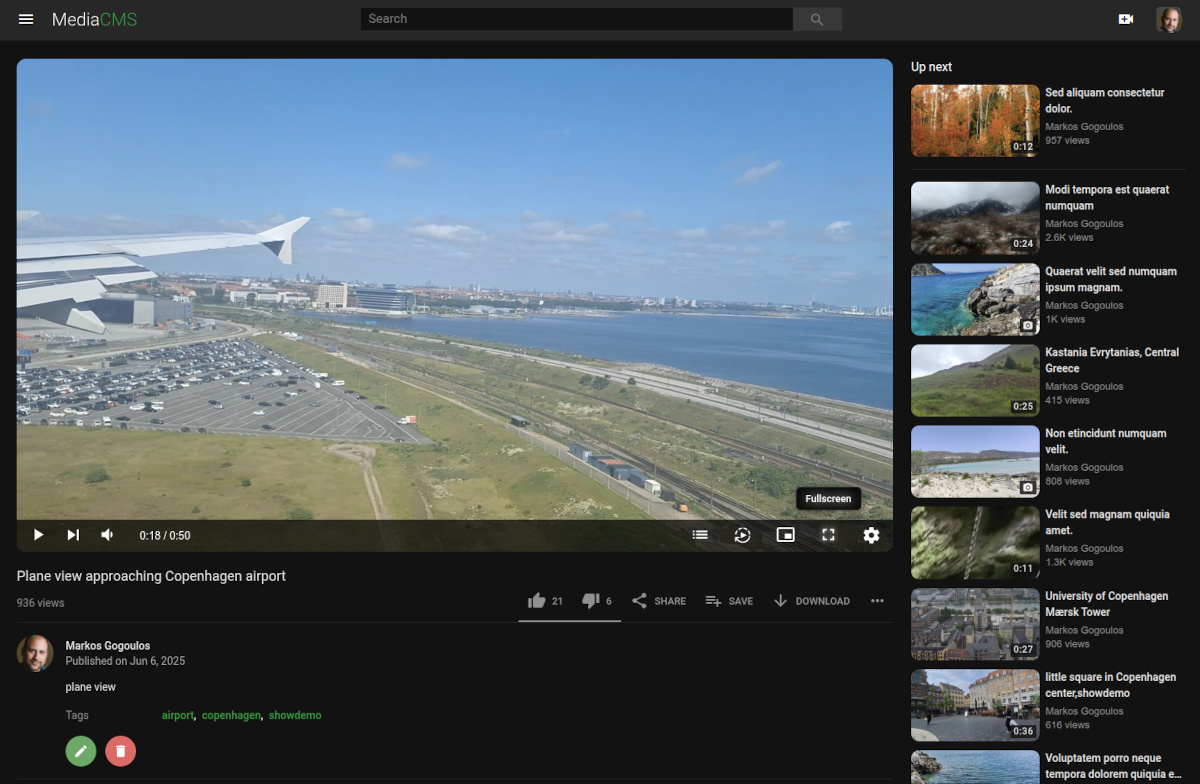The height and width of the screenshot is (784, 1200).
Task: Click the DOWNLOAD button
Action: 811,601
